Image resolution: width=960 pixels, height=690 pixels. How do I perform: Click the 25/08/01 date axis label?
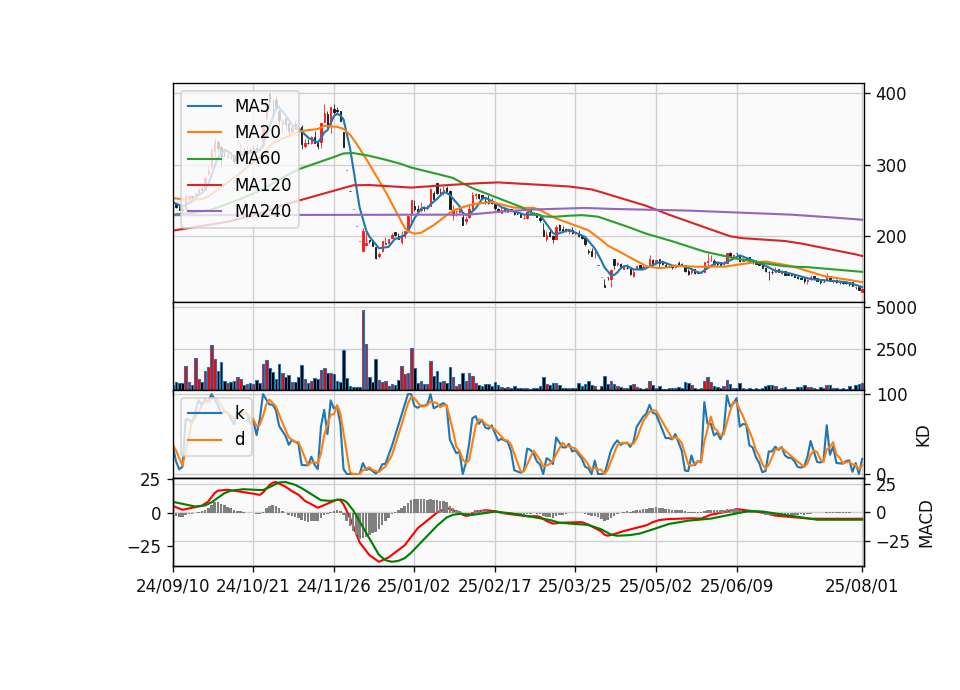861,586
